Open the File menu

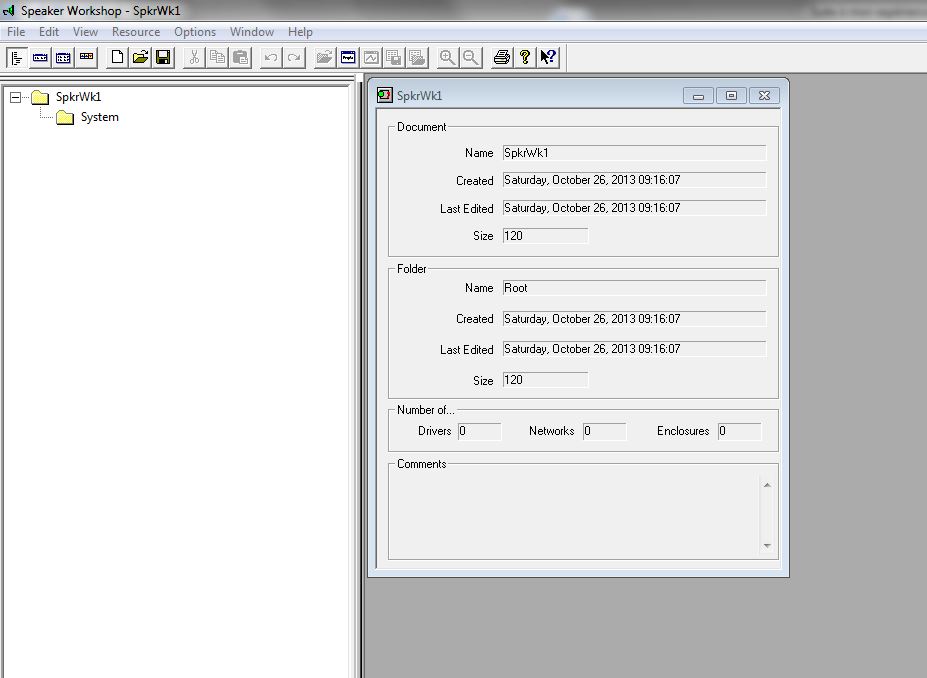[x=16, y=32]
